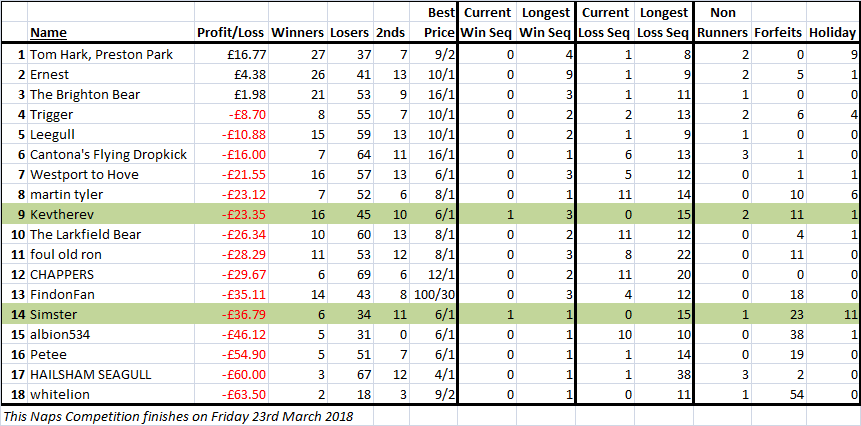Select FindonFan's 100/30 best price cell
The width and height of the screenshot is (861, 426).
[433, 295]
